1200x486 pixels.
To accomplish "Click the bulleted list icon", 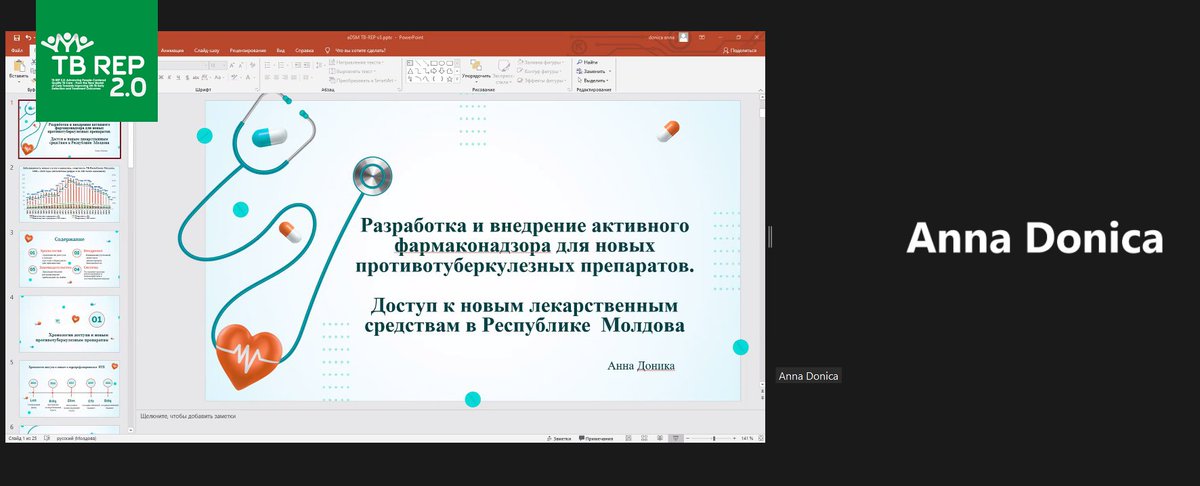I will [267, 65].
